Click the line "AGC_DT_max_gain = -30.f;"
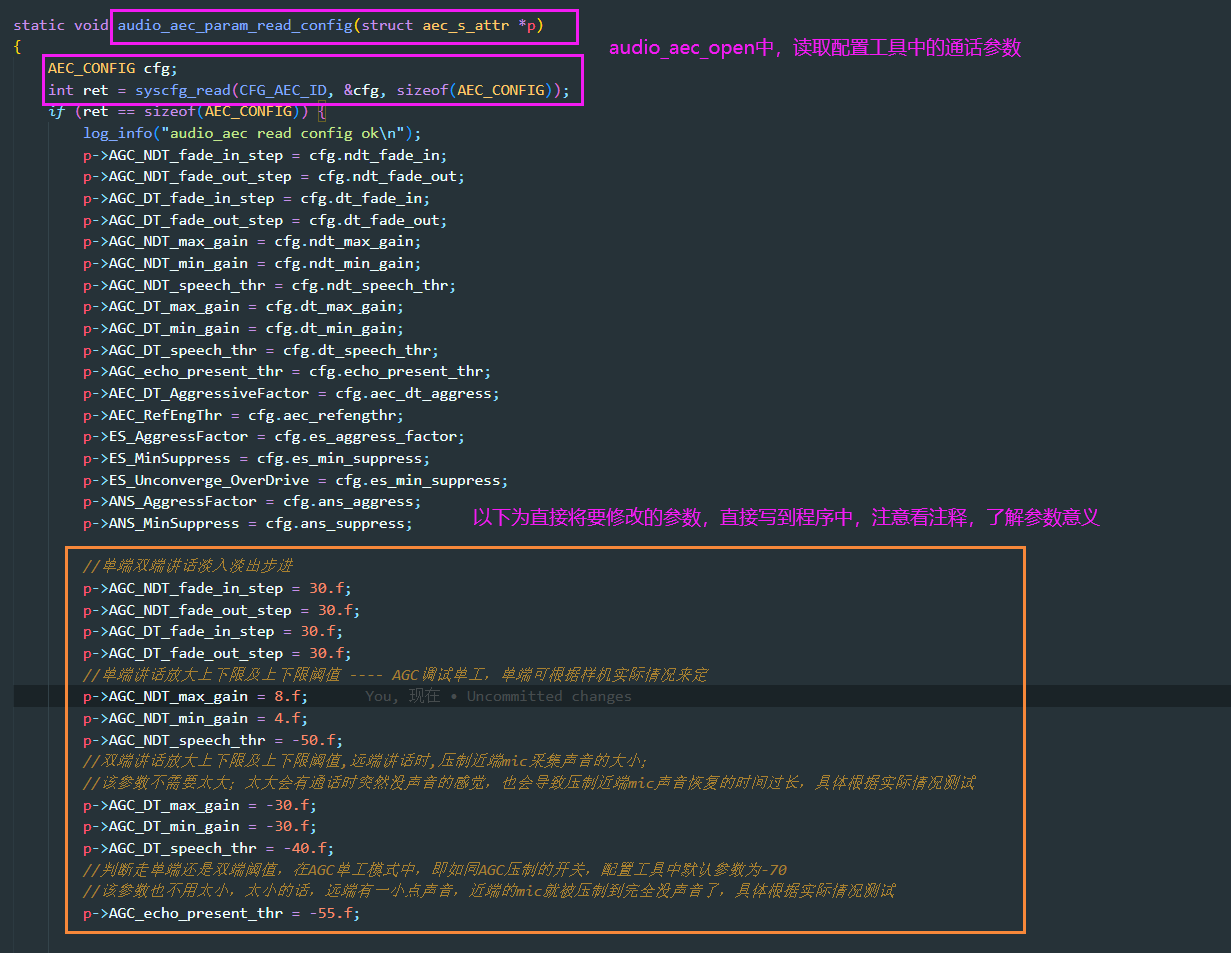The image size is (1231, 953). [x=200, y=805]
